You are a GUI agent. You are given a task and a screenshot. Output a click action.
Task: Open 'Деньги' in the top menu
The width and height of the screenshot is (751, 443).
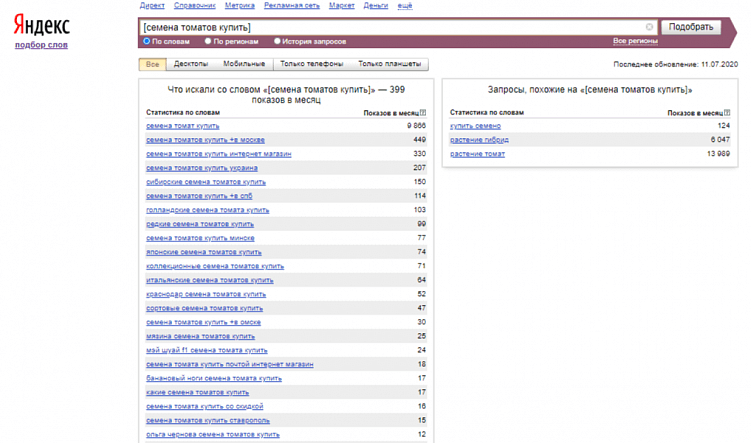tap(376, 5)
